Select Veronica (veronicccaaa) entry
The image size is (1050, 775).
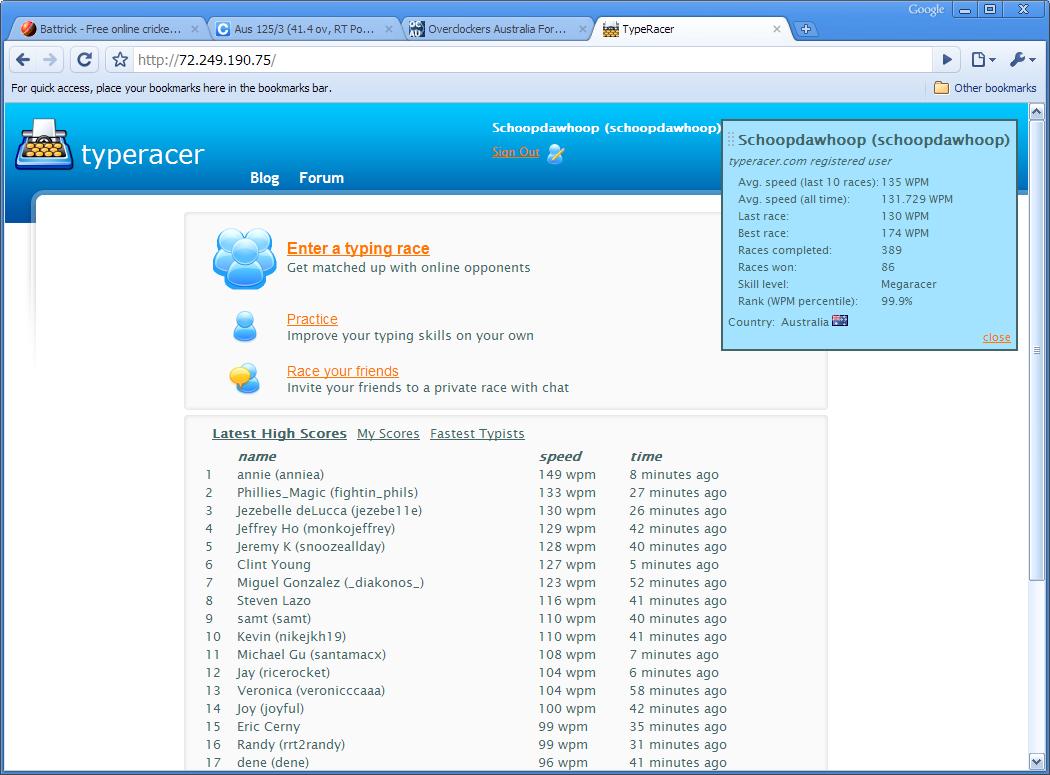point(311,691)
